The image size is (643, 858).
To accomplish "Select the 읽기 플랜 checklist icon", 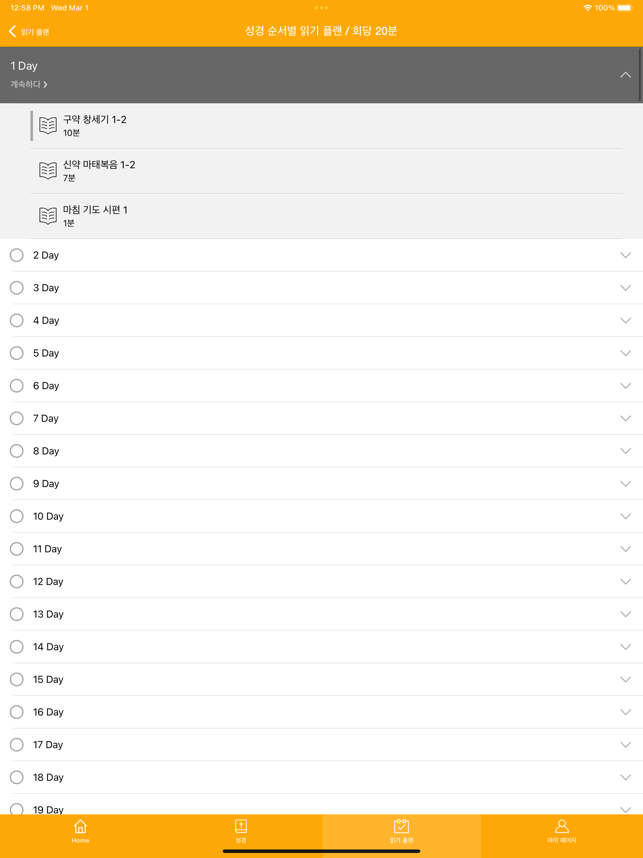I will pos(401,826).
